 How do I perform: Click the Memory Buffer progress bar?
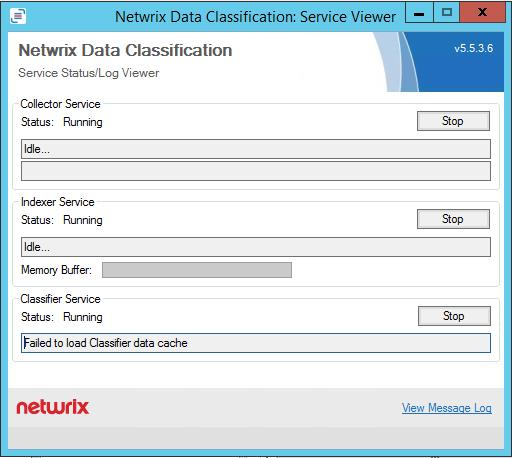(197, 270)
